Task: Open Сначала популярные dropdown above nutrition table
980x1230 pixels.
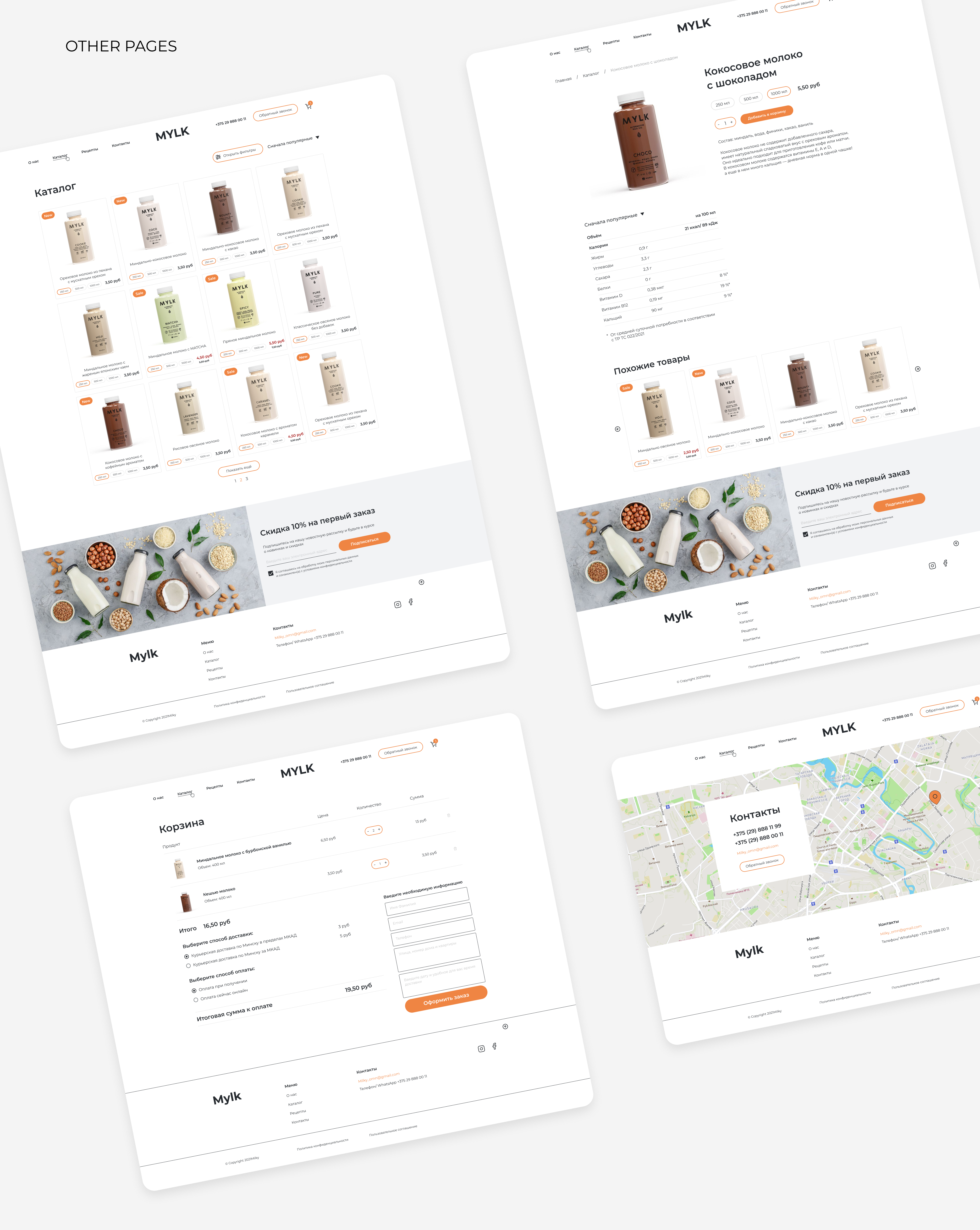Action: coord(614,220)
